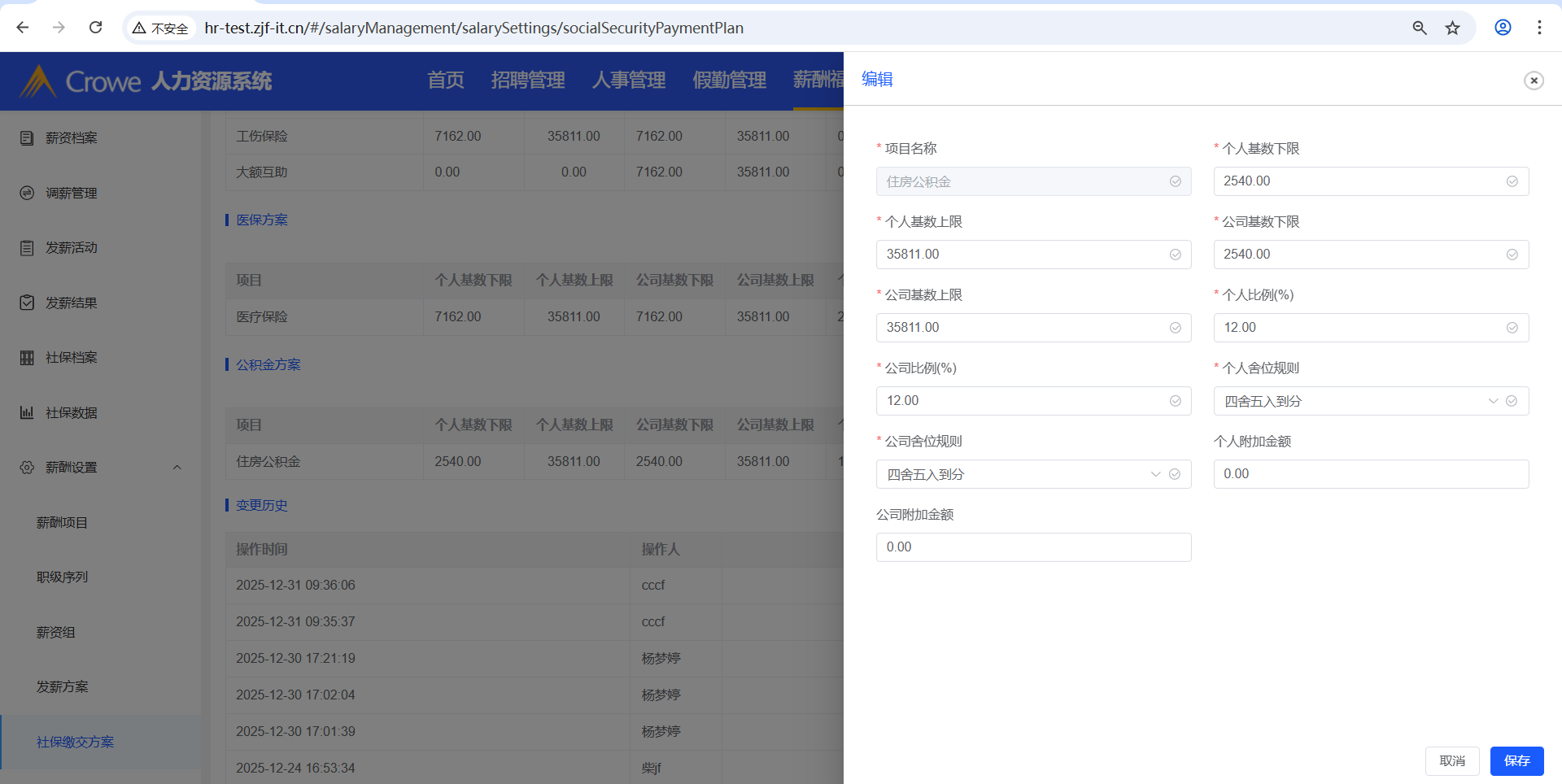Viewport: 1562px width, 784px height.
Task: Reload the page in browser
Action: click(x=95, y=28)
